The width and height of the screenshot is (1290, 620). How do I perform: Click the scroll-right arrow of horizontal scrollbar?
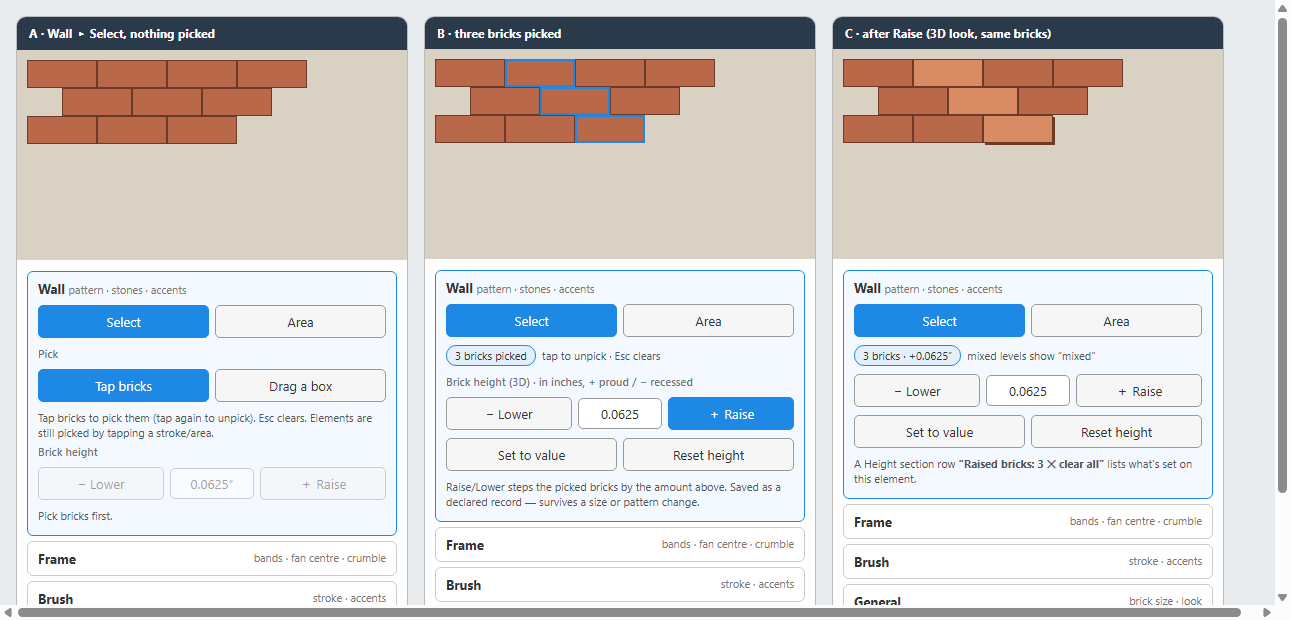[x=1267, y=612]
